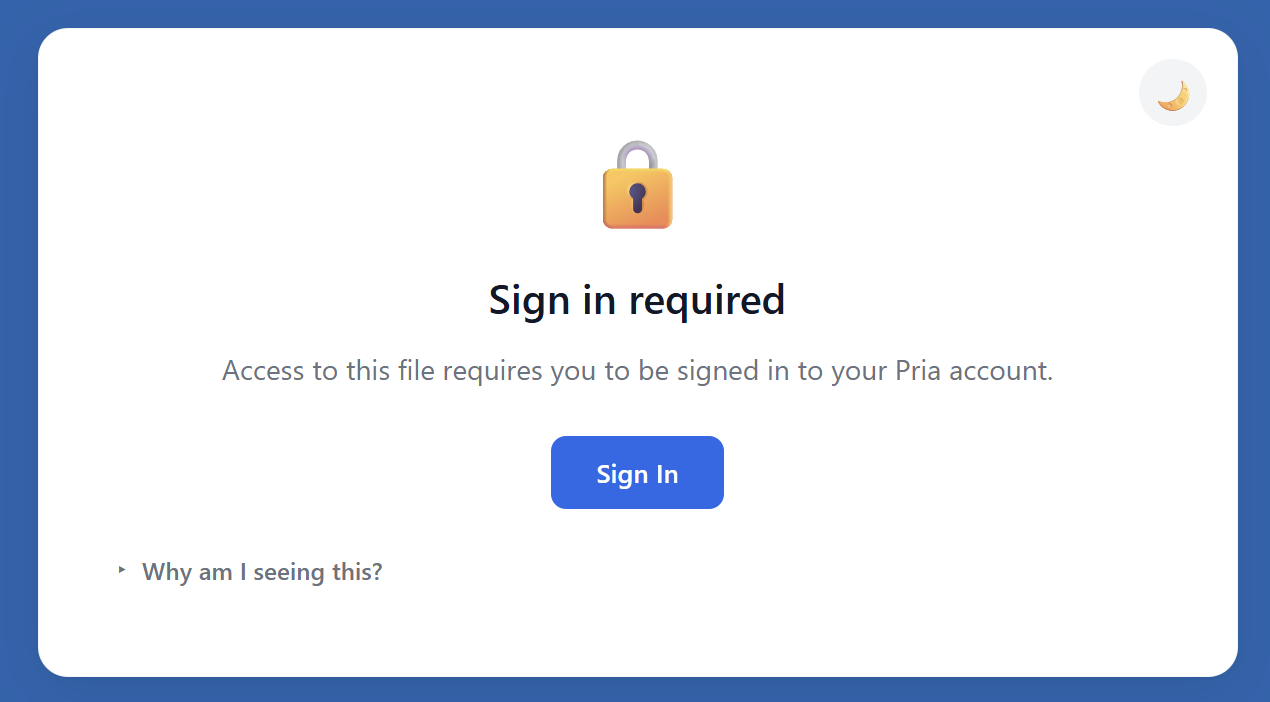Click the blue filled Sign In control
The height and width of the screenshot is (702, 1270).
pos(637,472)
